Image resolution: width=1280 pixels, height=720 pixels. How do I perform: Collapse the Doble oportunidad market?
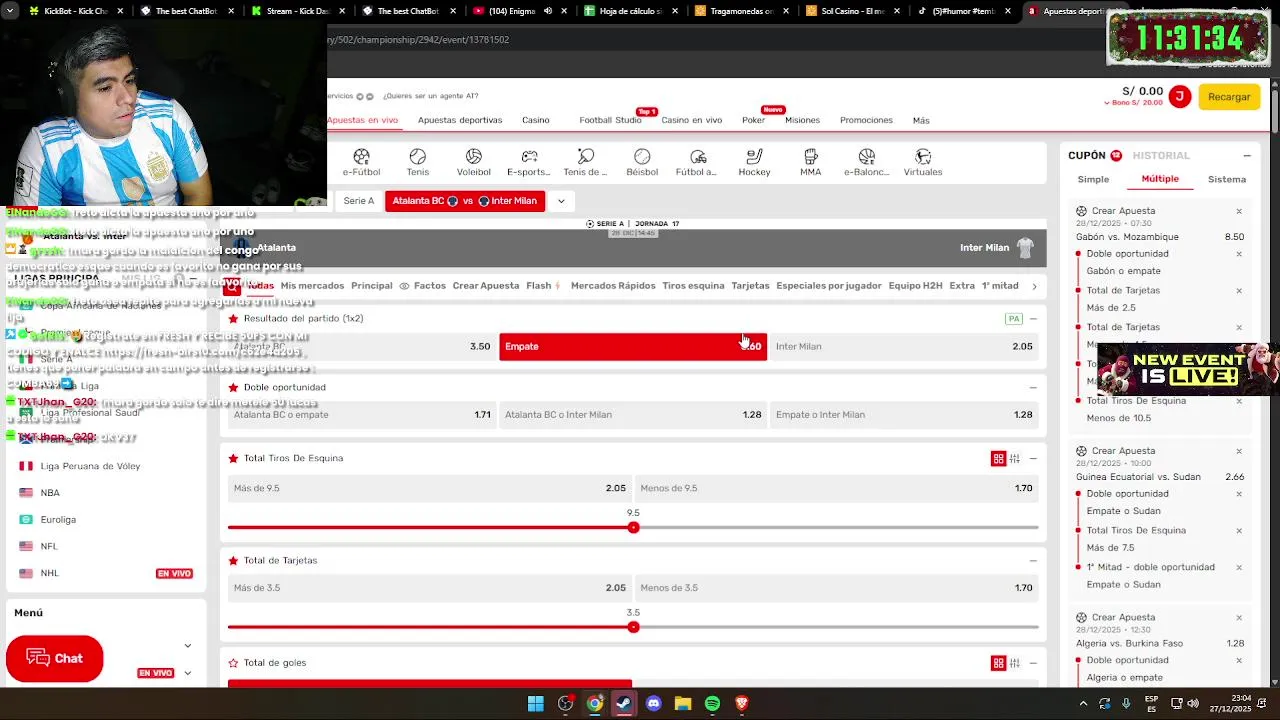[x=1033, y=387]
